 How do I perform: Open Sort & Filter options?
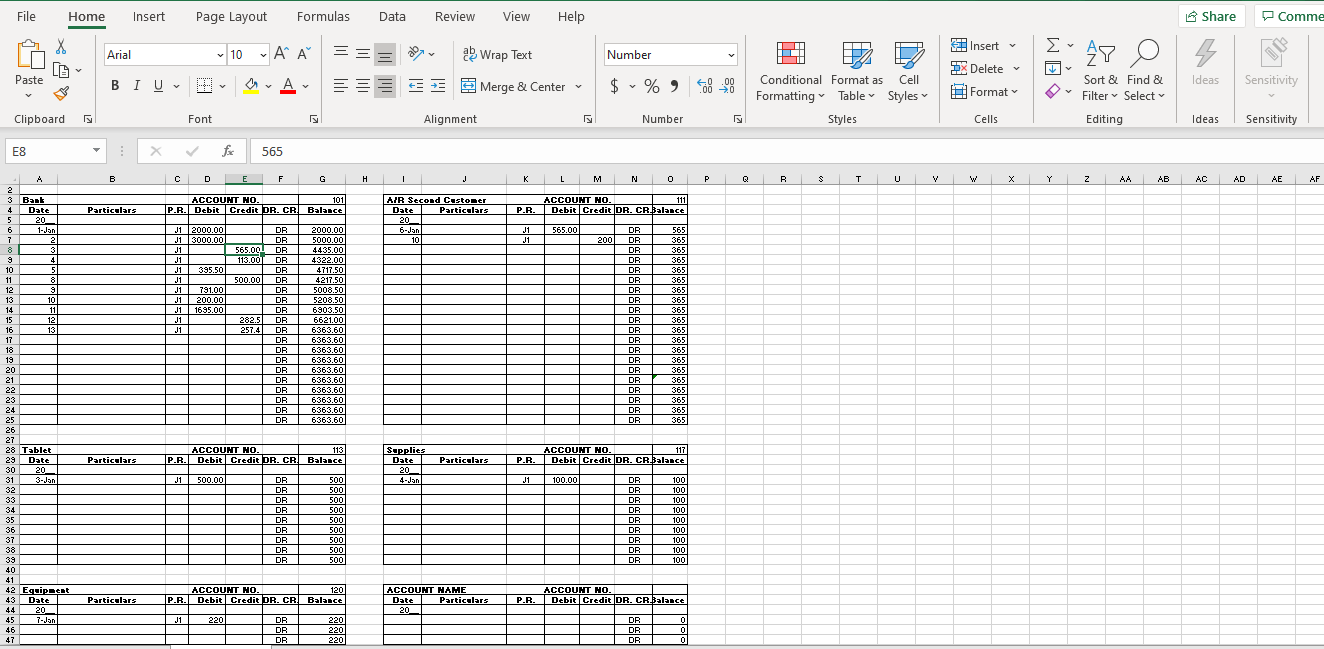pos(1100,72)
